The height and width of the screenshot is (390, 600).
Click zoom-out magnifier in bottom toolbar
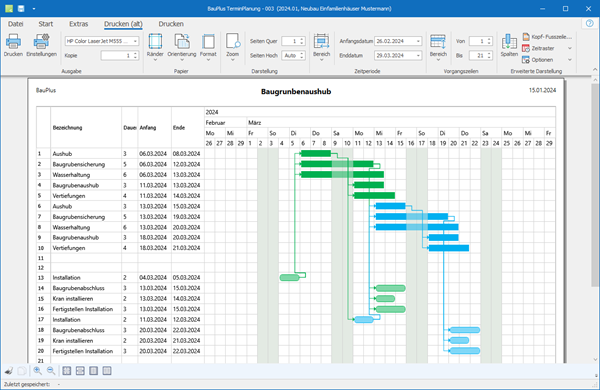tap(51, 370)
